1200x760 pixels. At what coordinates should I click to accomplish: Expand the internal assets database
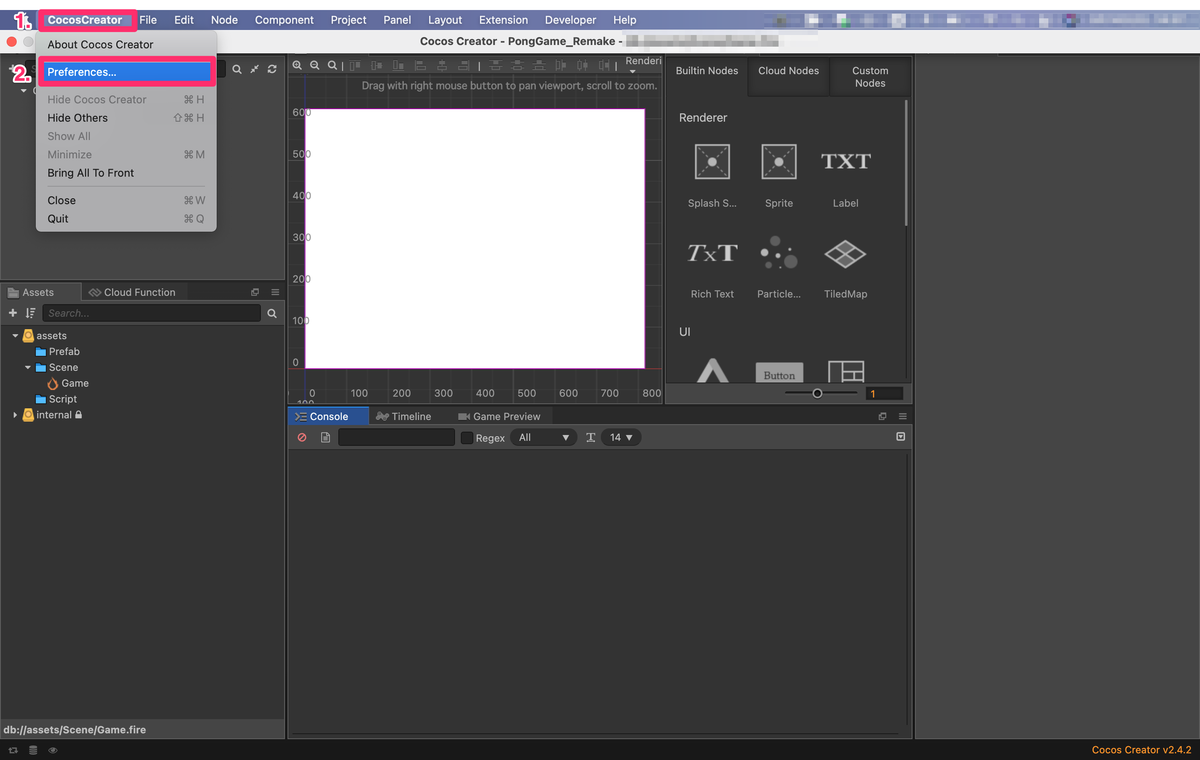click(15, 415)
